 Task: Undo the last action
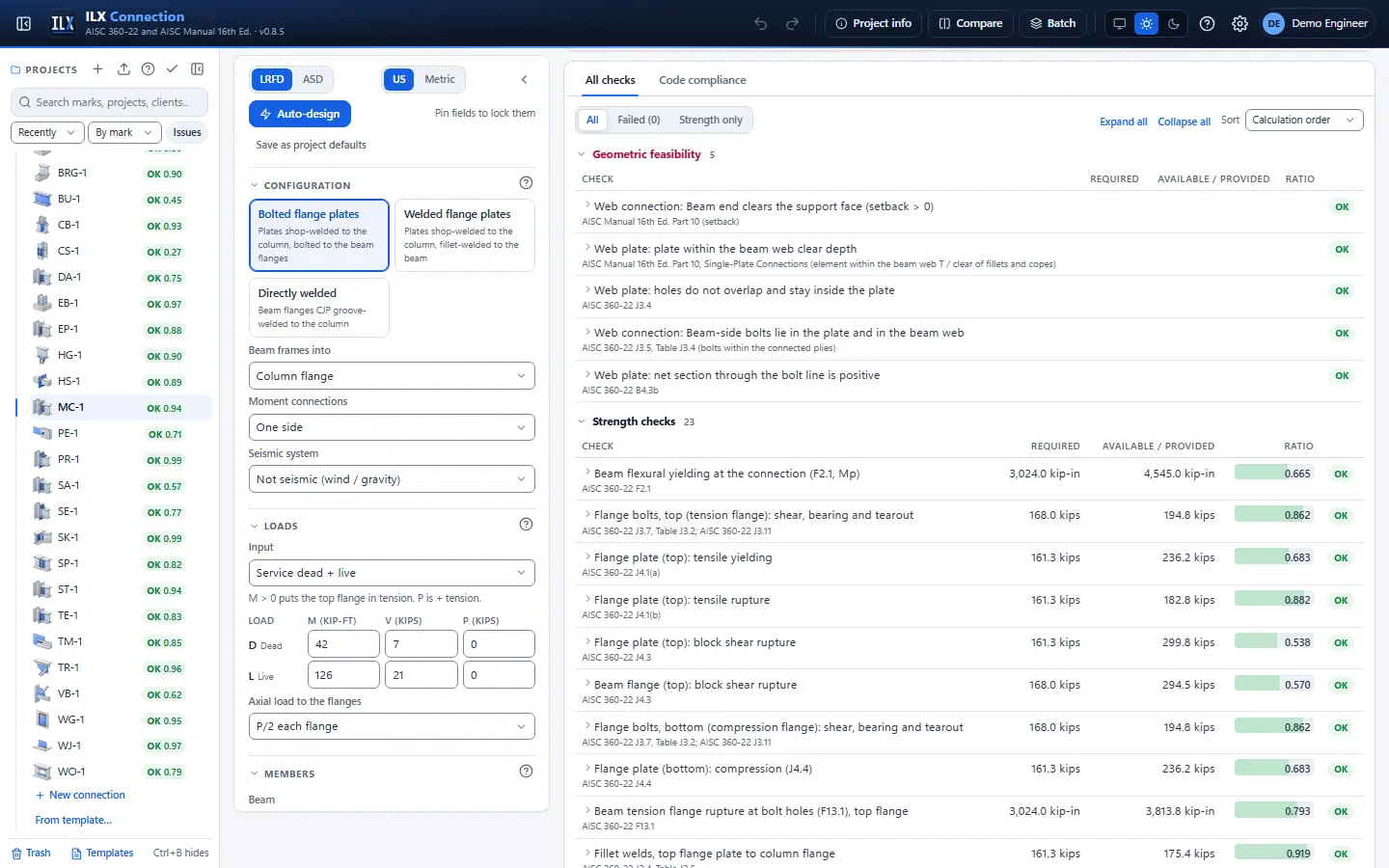[x=761, y=23]
